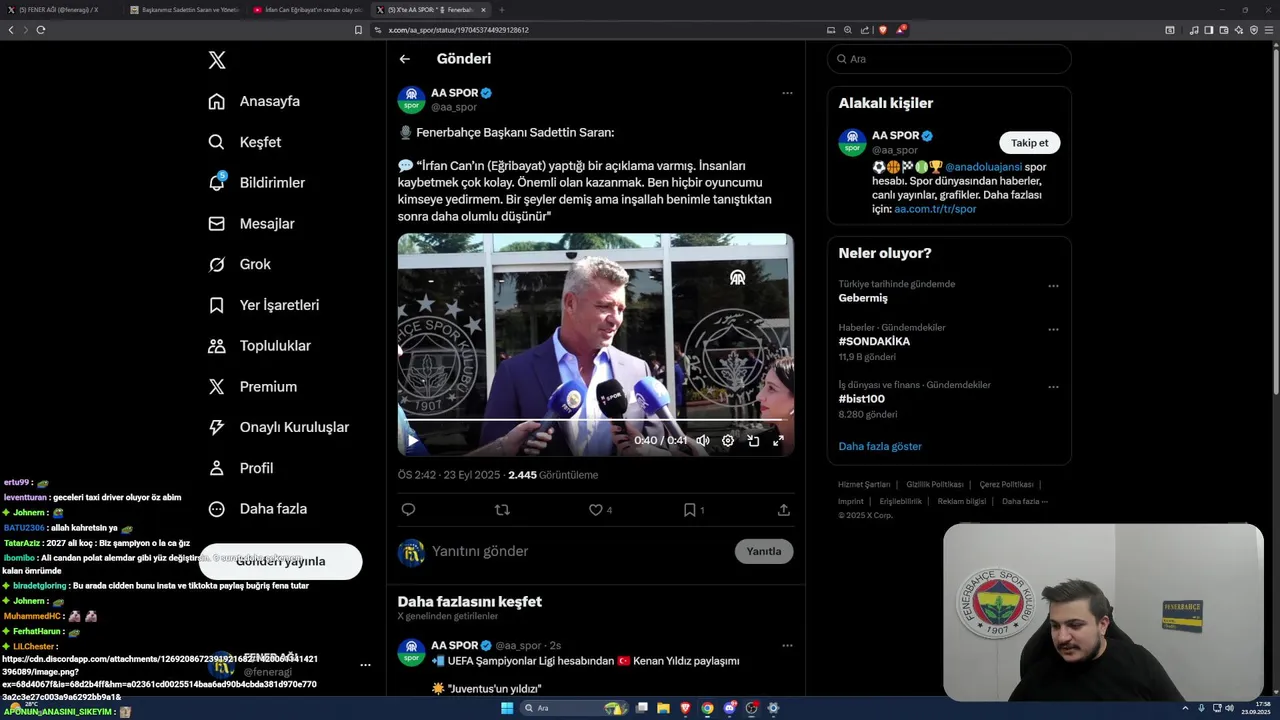Click Takip et follow button

(x=1030, y=143)
